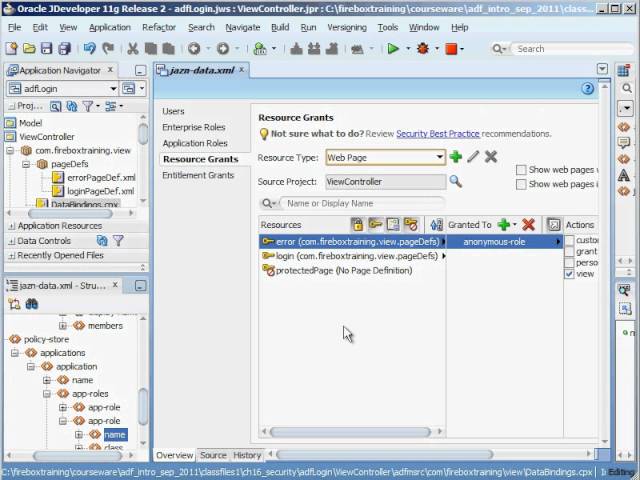The height and width of the screenshot is (480, 640).
Task: Open the Refactor menu
Action: [x=159, y=27]
